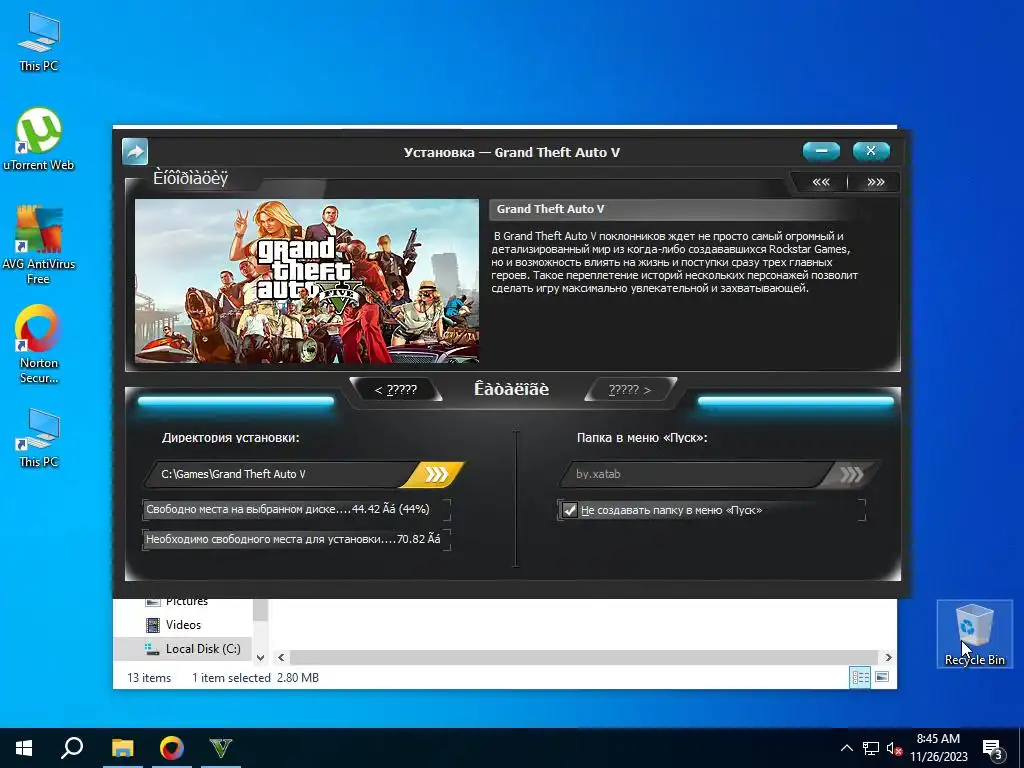1024x768 pixels.
Task: Open the clock showing 8:45 AM
Action: pos(938,748)
